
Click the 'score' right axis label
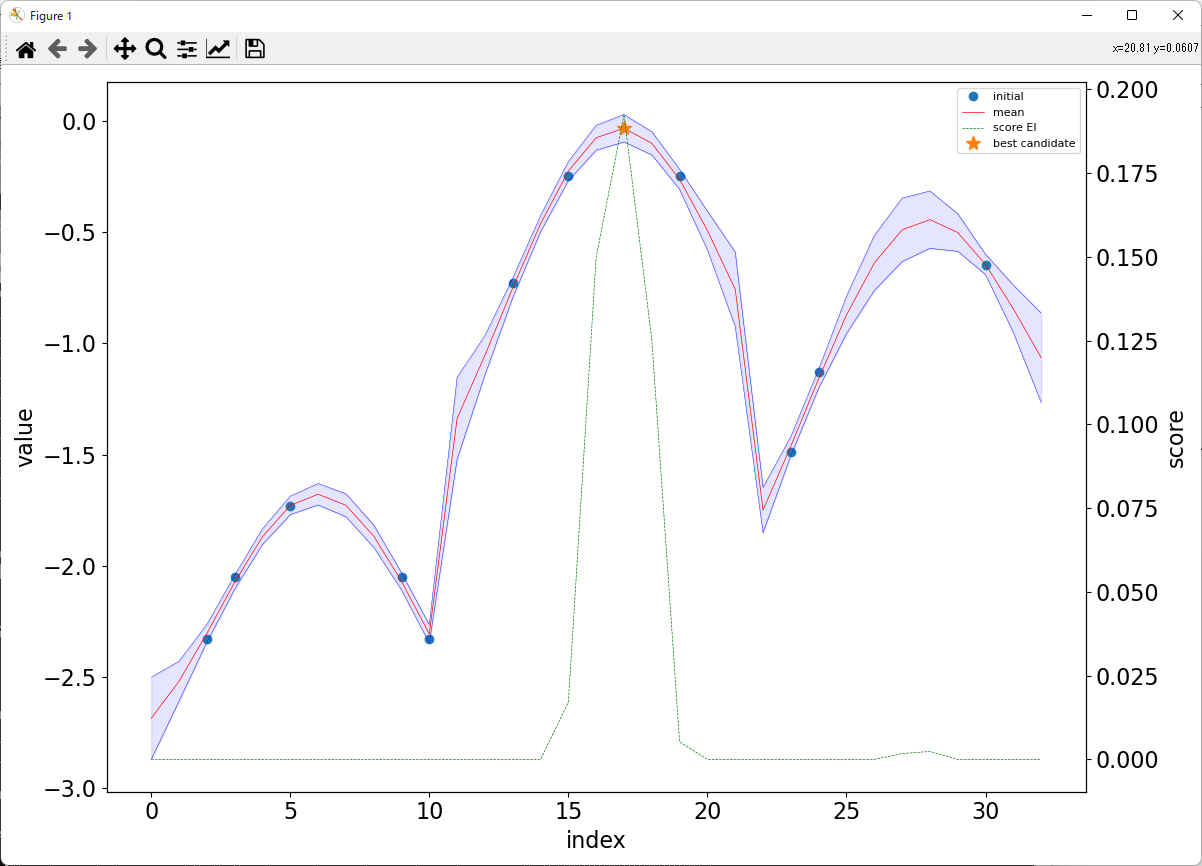click(1177, 438)
